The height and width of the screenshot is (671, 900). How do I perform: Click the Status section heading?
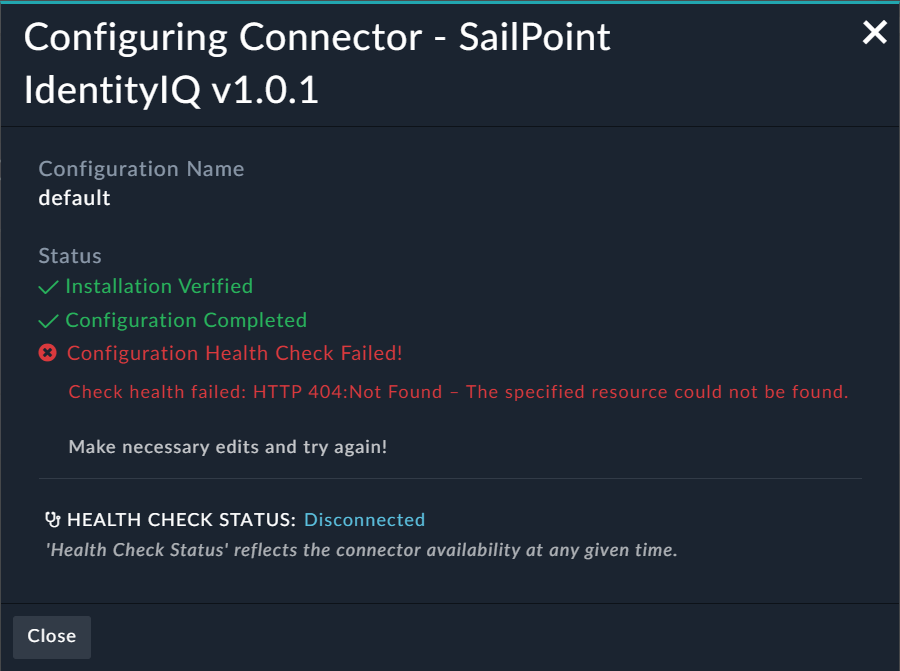click(x=70, y=255)
